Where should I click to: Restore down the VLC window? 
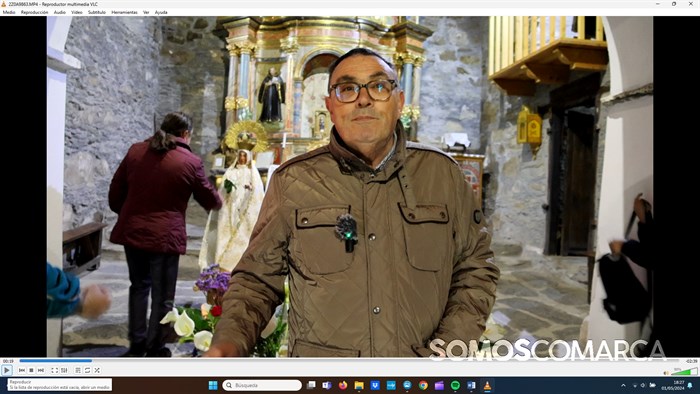674,4
